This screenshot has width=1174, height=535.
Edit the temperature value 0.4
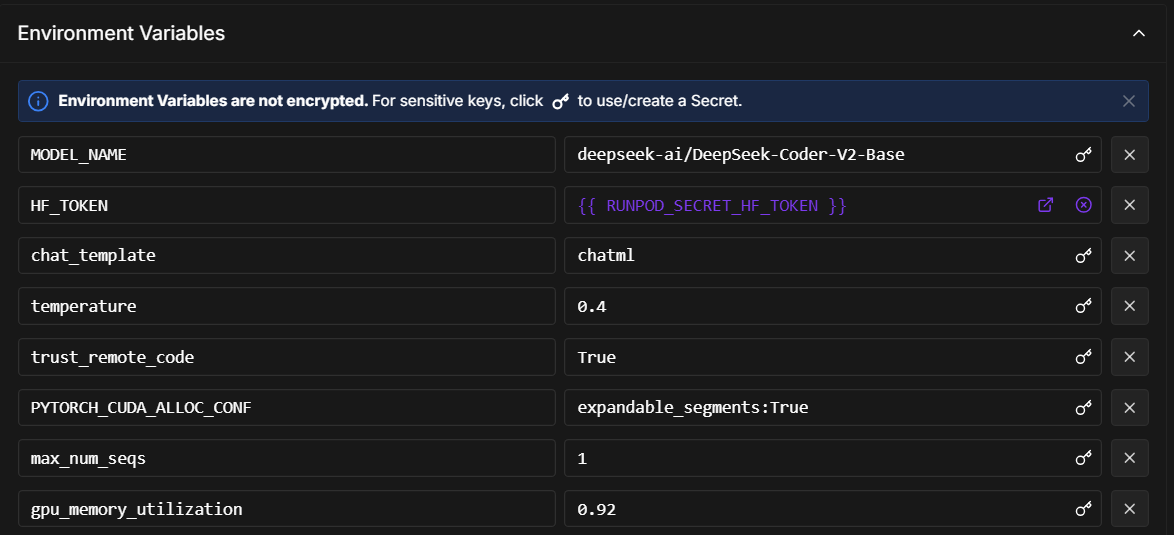[815, 306]
